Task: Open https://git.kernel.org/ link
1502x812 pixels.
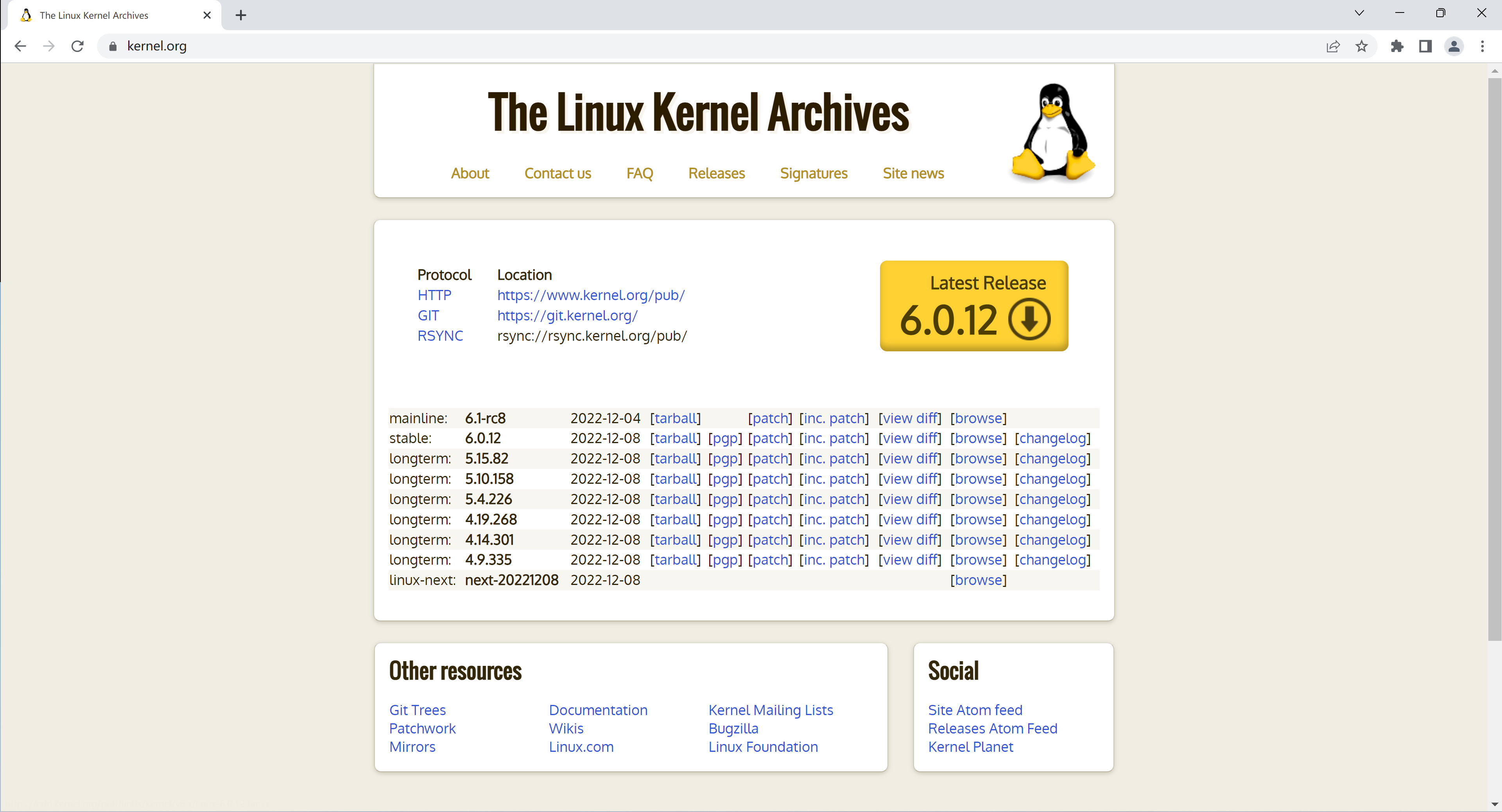Action: [567, 315]
